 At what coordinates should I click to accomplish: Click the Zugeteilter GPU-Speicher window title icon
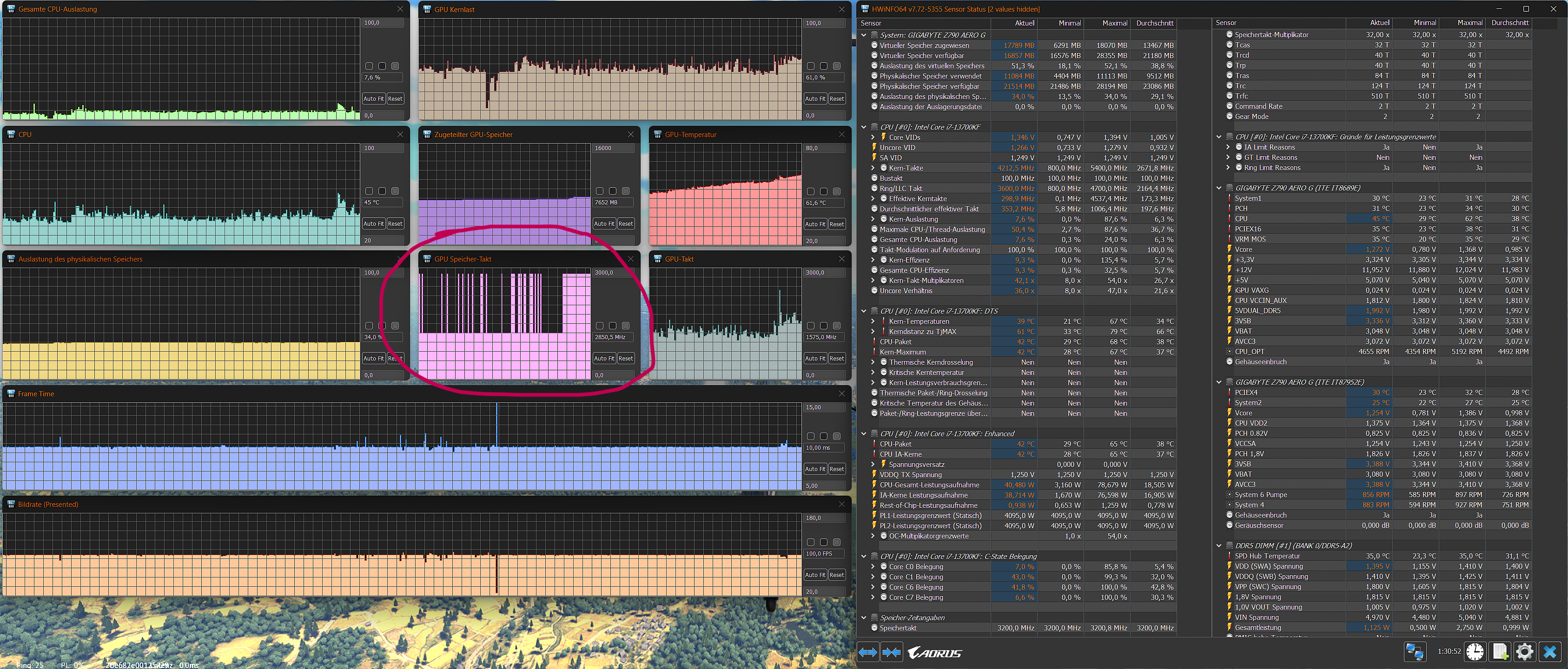[427, 134]
